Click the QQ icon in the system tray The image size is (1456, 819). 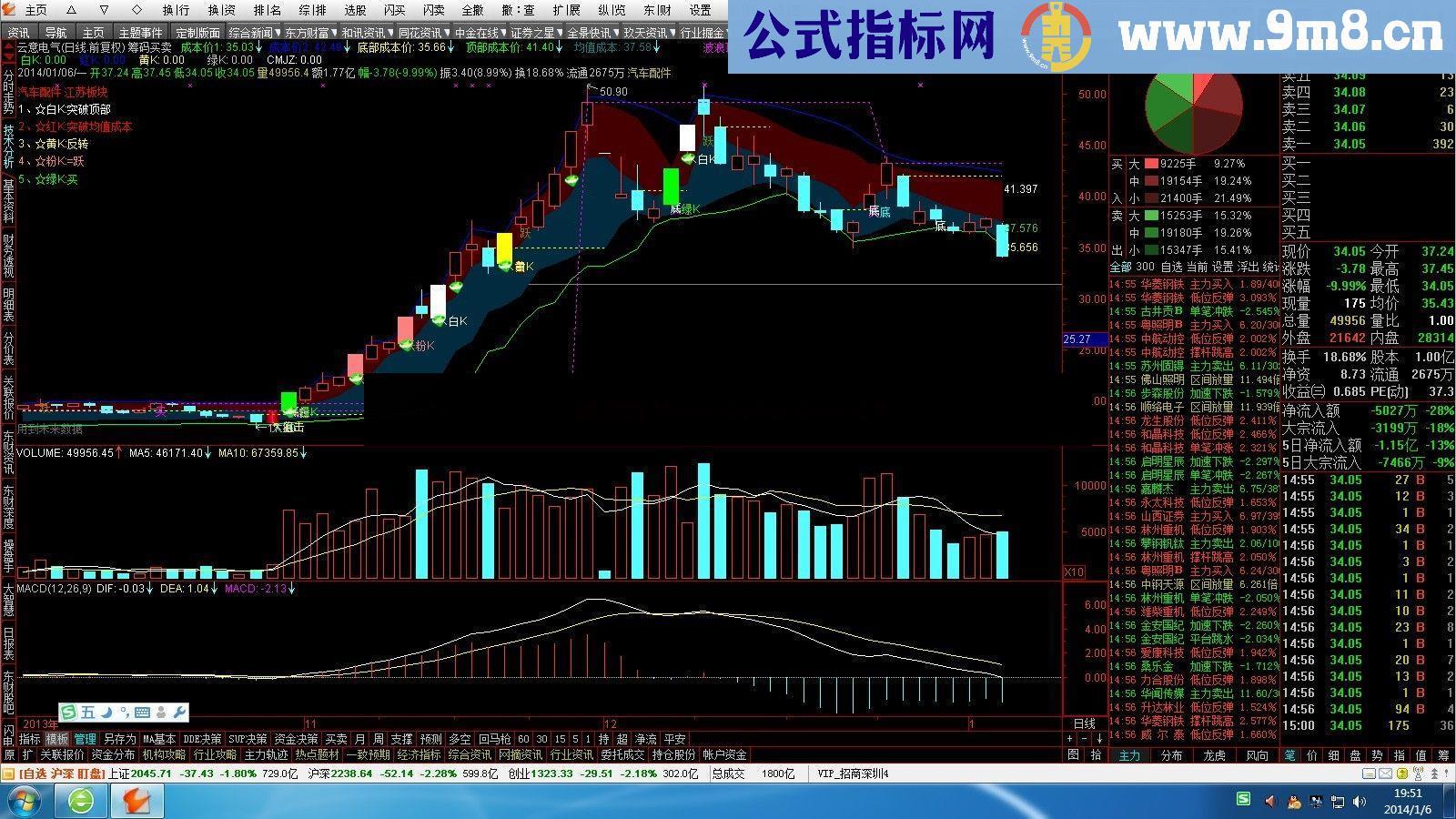(1294, 802)
